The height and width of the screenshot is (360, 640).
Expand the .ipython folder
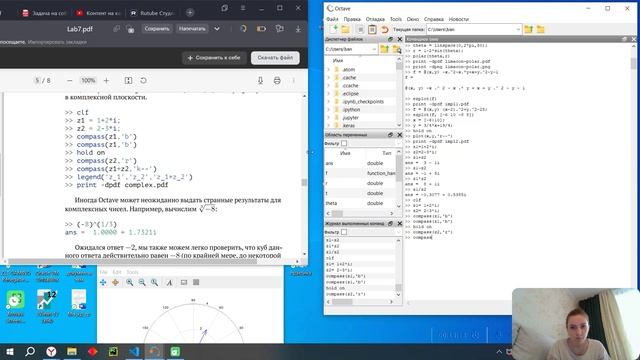pos(328,109)
